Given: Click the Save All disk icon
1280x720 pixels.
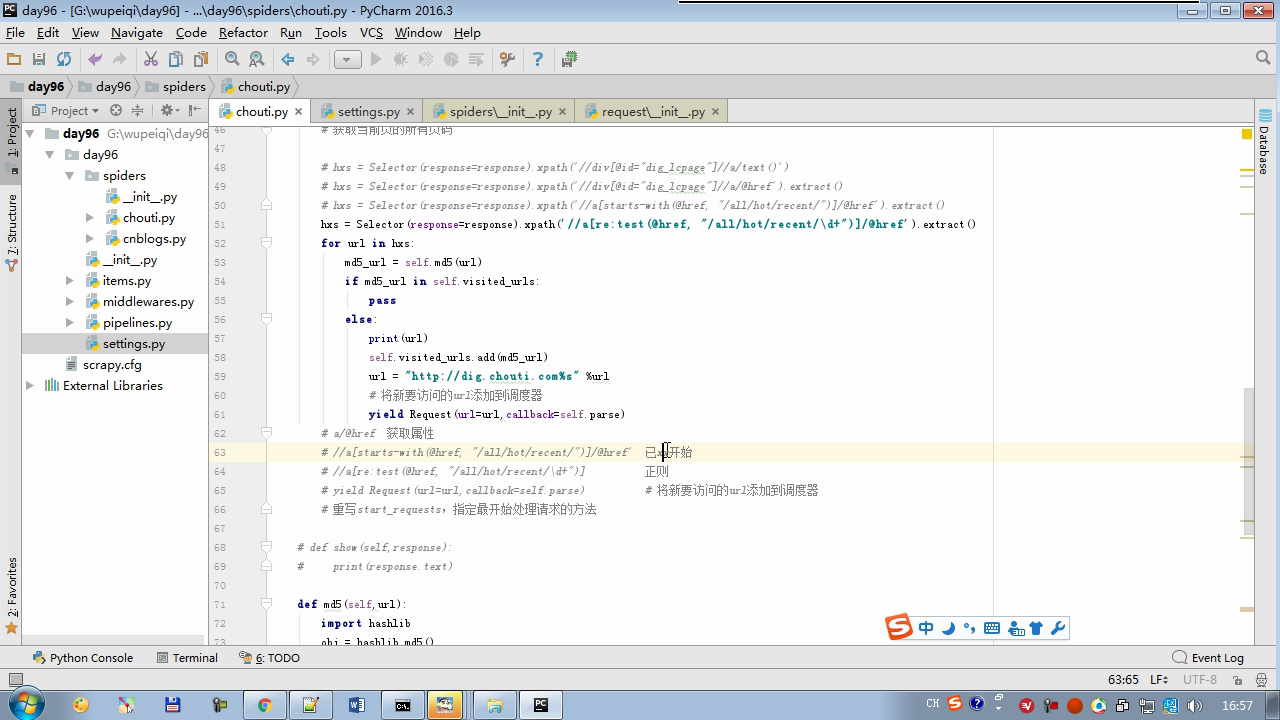Looking at the screenshot, I should pos(39,60).
